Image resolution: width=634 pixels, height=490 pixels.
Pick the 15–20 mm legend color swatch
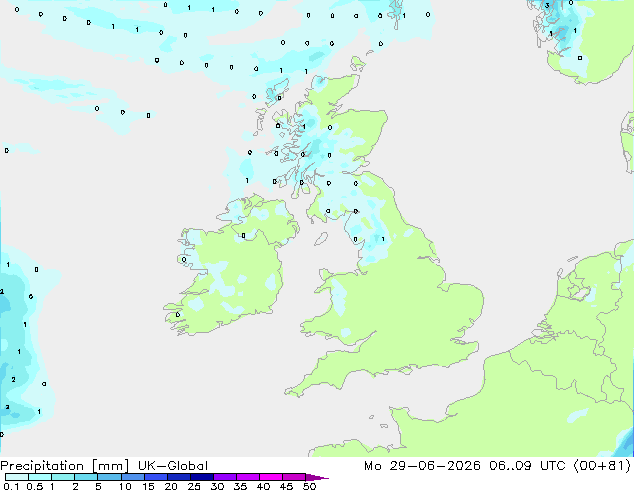click(x=156, y=477)
